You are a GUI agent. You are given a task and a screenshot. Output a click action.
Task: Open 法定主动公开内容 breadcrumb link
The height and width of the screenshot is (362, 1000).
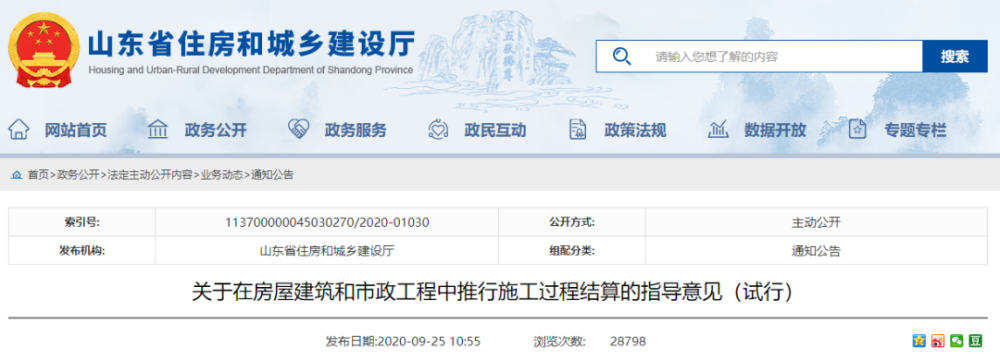(x=149, y=175)
